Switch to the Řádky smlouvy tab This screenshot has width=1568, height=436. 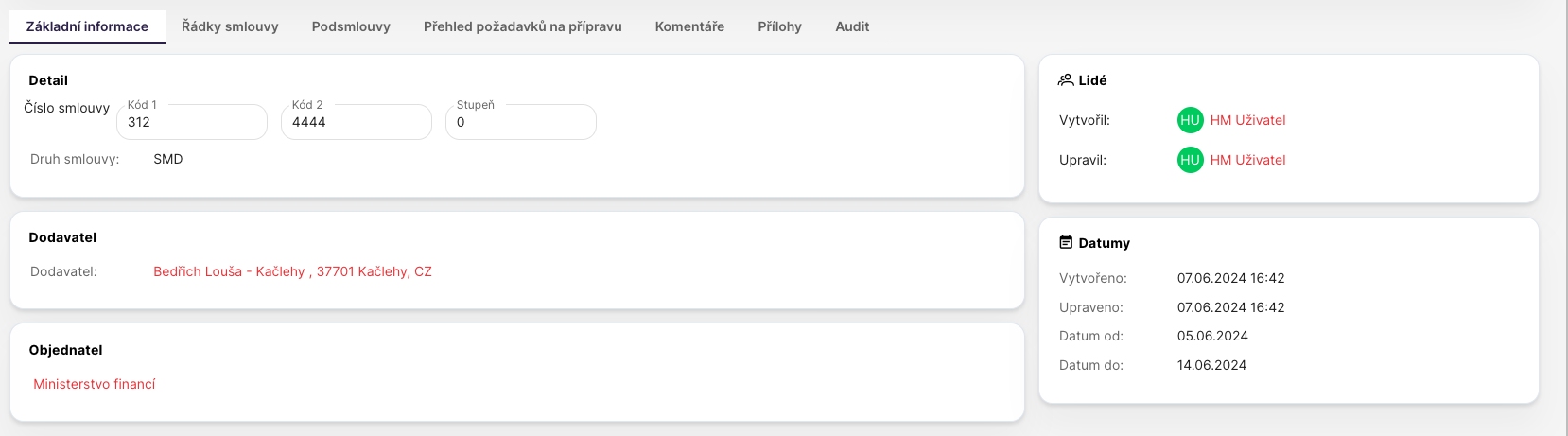coord(230,26)
